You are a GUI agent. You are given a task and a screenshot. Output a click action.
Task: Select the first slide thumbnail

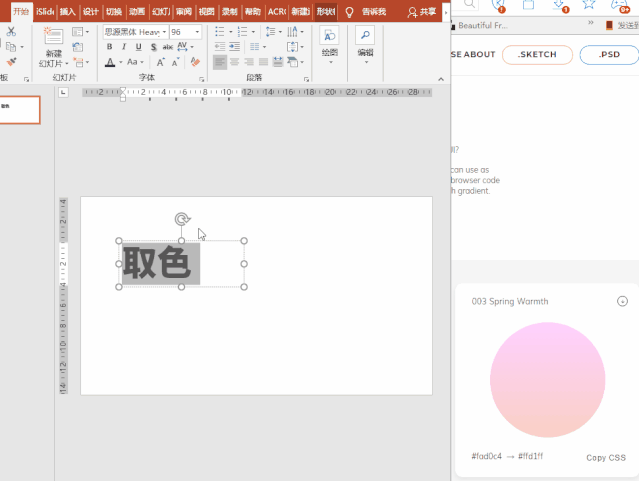[x=20, y=110]
